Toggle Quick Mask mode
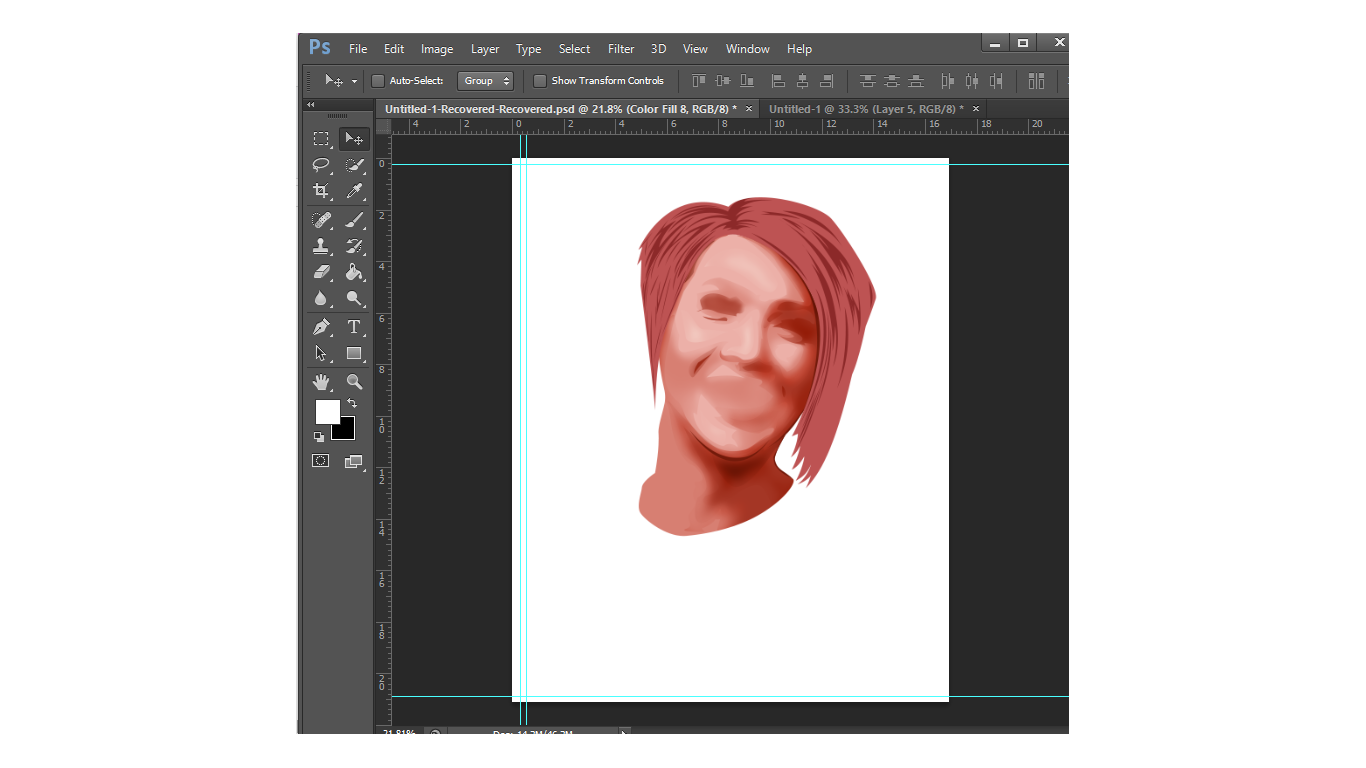The image size is (1366, 768). [x=321, y=461]
